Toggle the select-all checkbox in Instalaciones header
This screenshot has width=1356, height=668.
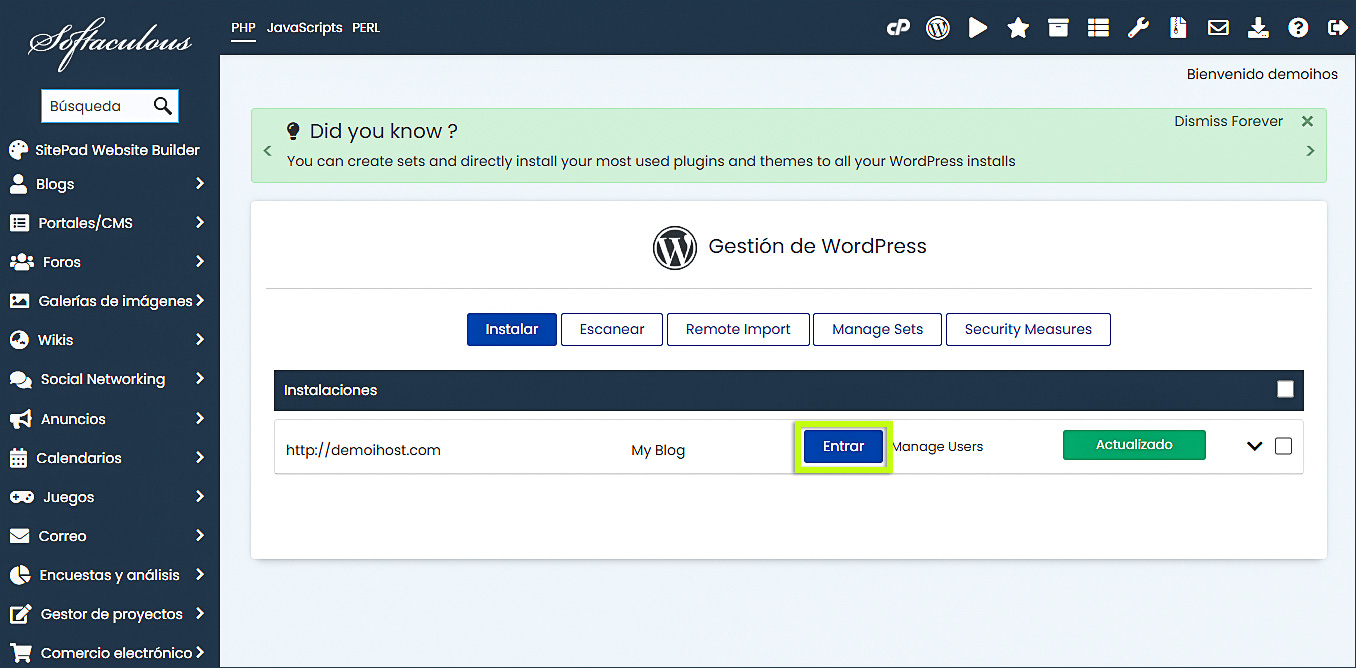click(1285, 390)
